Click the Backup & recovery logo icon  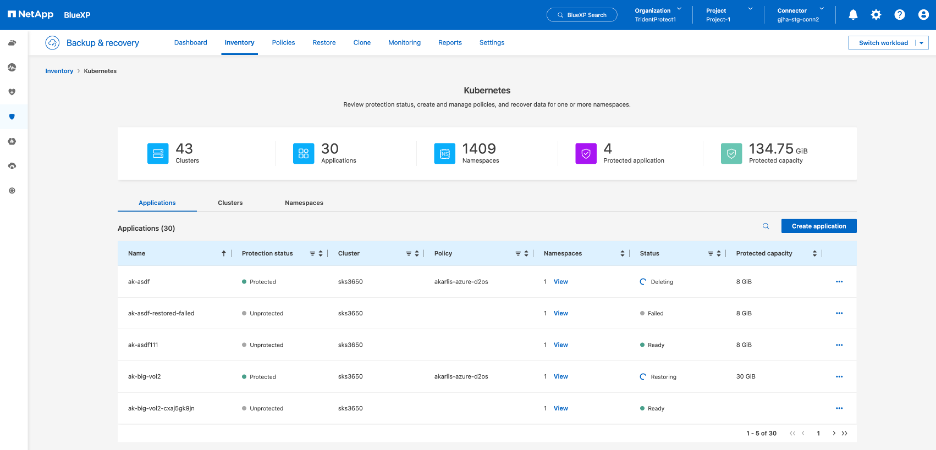(53, 43)
